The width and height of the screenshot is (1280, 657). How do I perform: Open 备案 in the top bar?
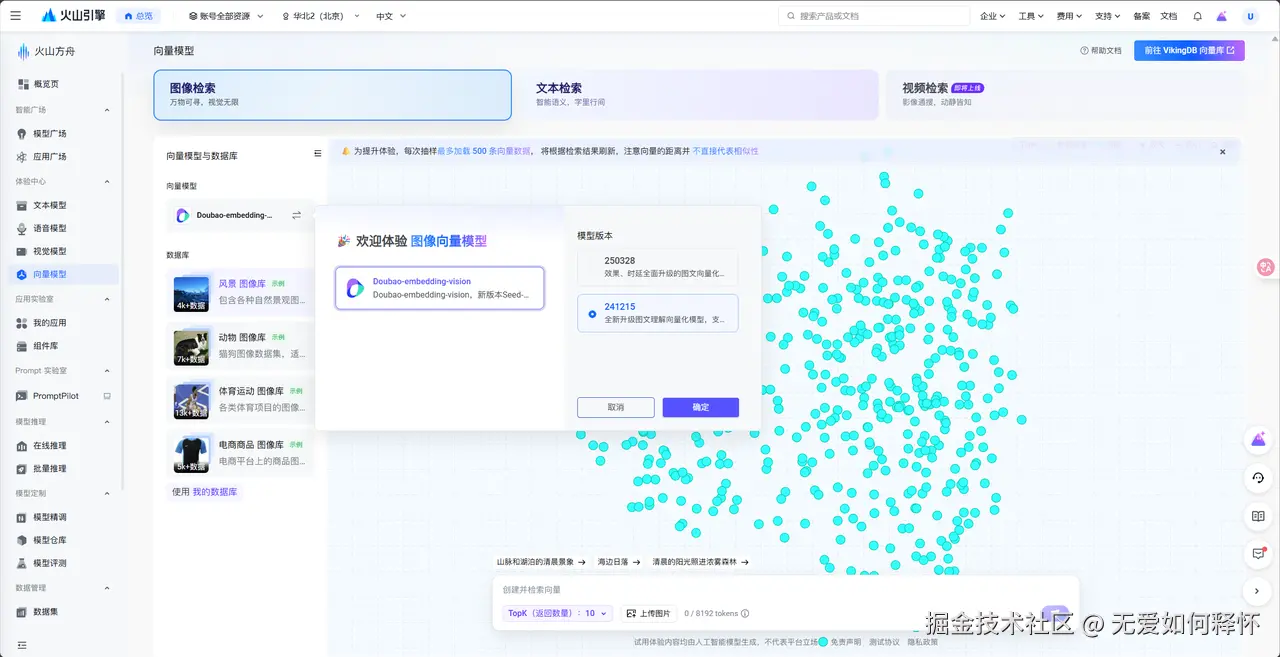(1141, 16)
